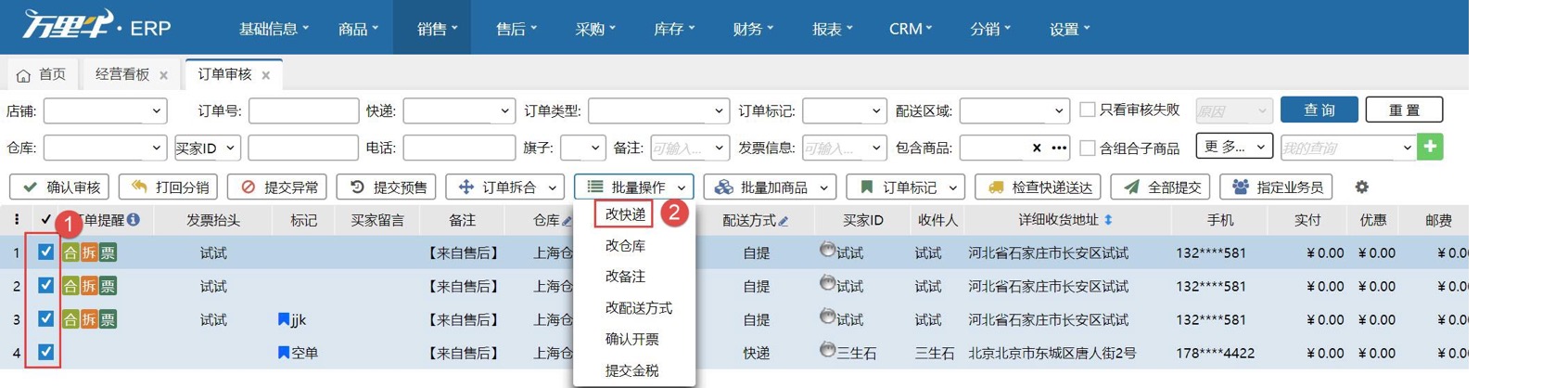Focus the 电话 input field
Image resolution: width=1568 pixels, height=388 pixels.
pyautogui.click(x=459, y=148)
